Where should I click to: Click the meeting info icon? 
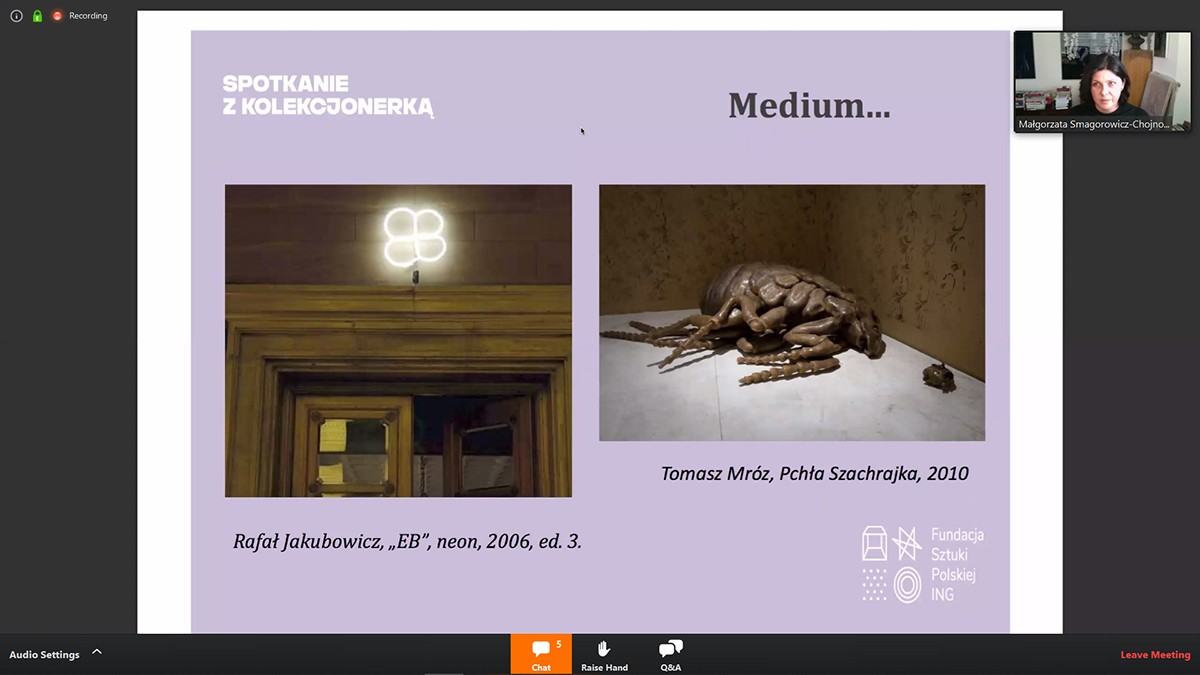point(16,16)
